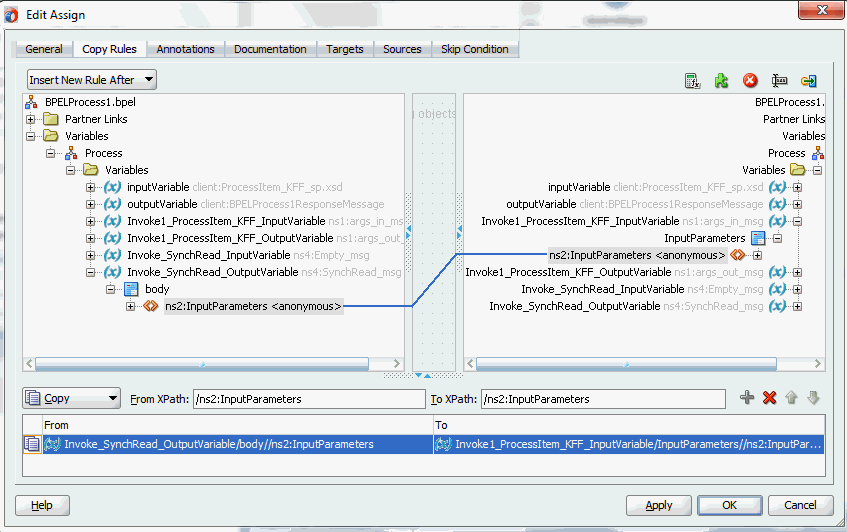Click the move rule down arrow
847x532 pixels.
813,398
